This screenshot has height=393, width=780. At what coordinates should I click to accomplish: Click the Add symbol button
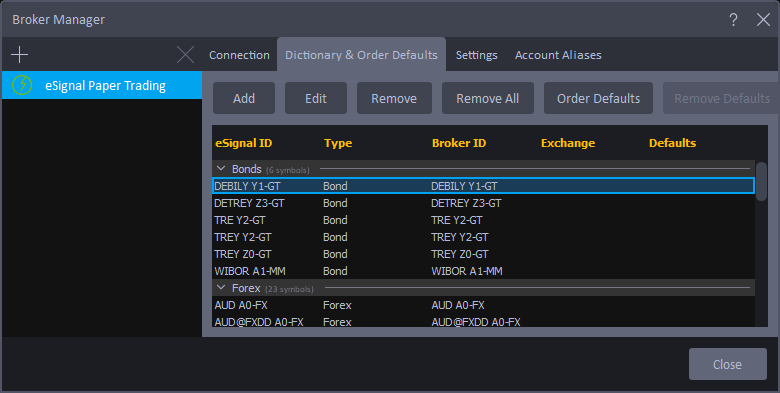click(x=244, y=98)
